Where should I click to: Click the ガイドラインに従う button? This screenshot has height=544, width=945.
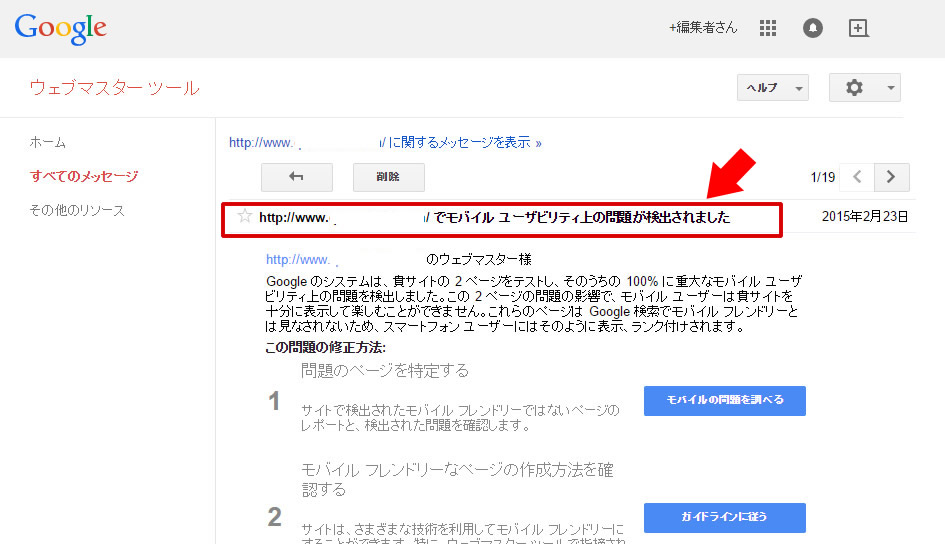click(724, 517)
